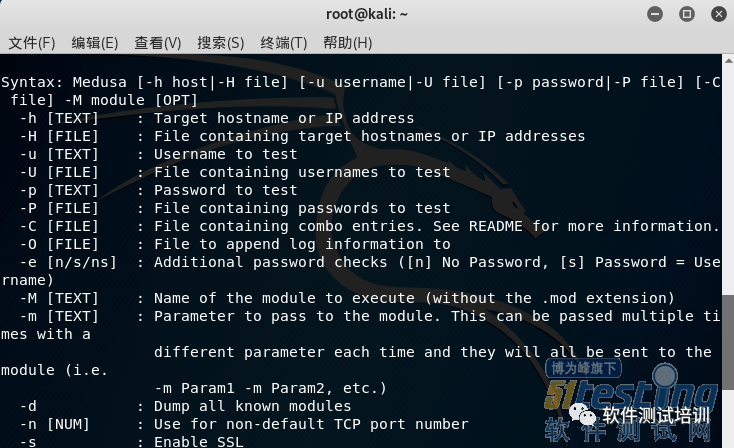Image resolution: width=734 pixels, height=448 pixels.
Task: Open the 帮助(H) menu
Action: pyautogui.click(x=347, y=43)
